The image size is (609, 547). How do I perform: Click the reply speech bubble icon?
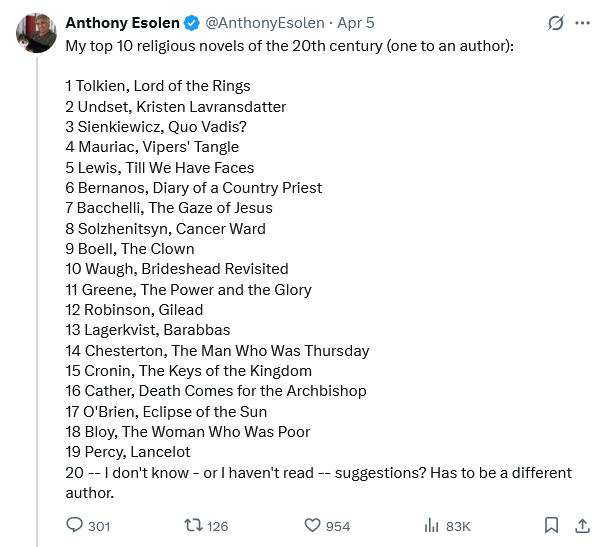tap(74, 525)
